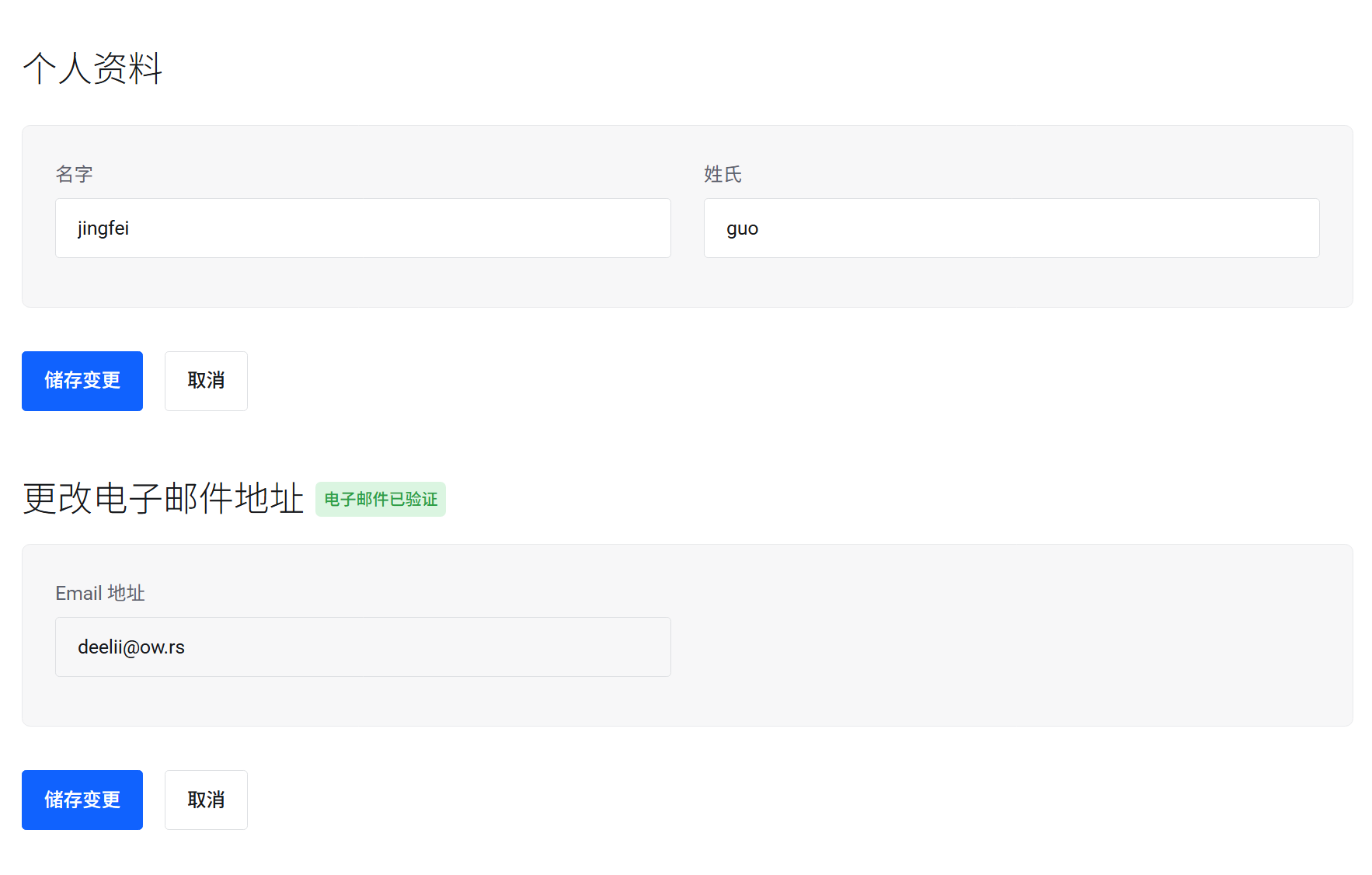Save the changed email address

click(x=82, y=800)
